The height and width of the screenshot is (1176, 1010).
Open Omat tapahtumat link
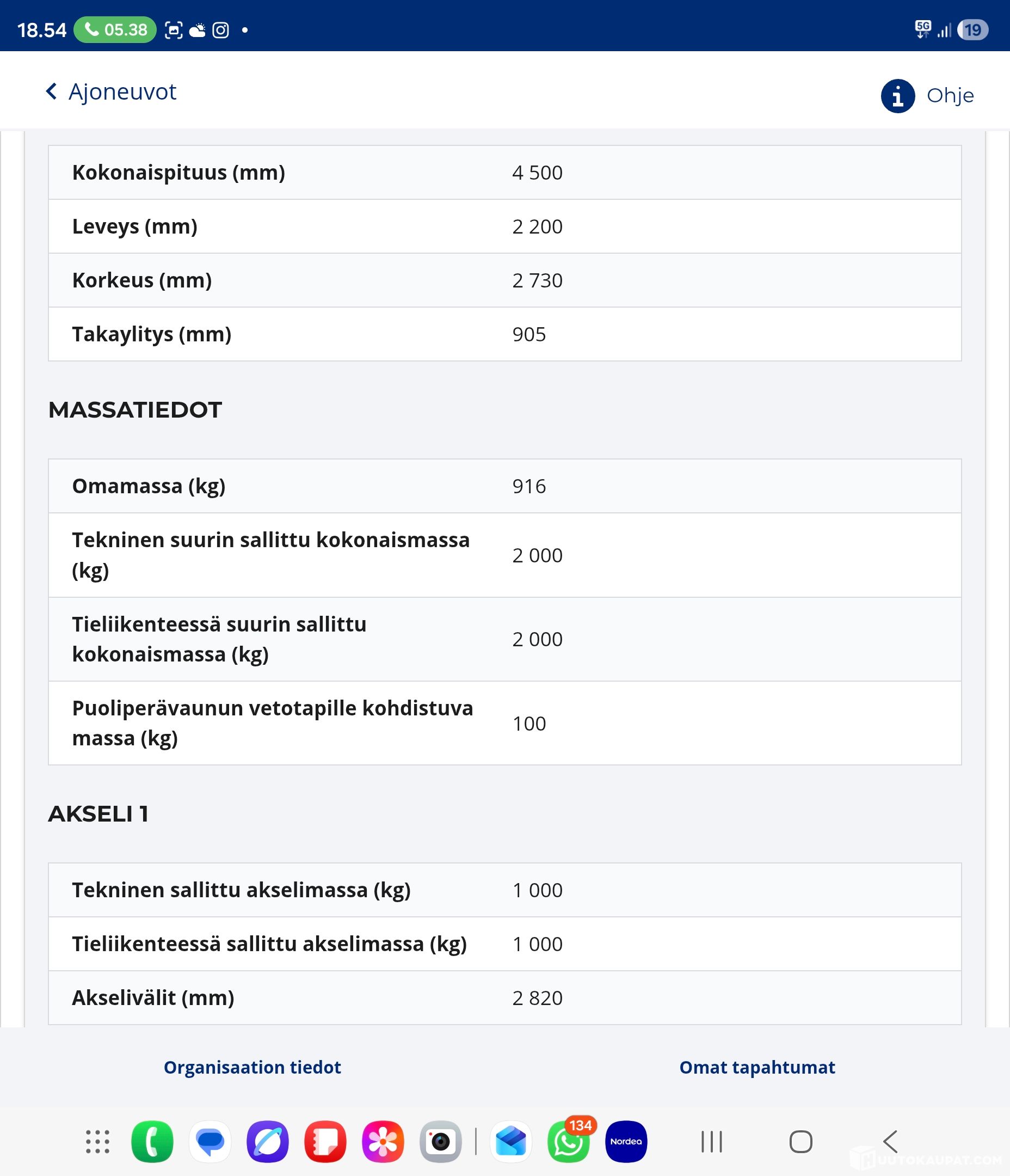click(757, 1067)
